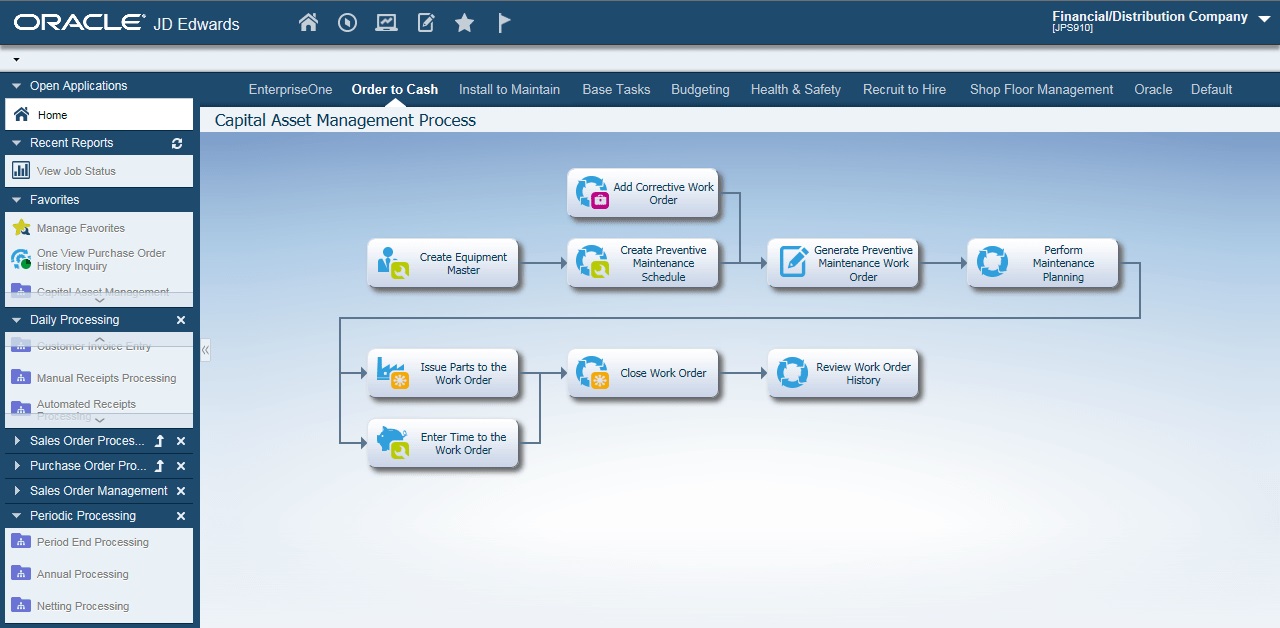Select Home under Open Applications

[x=99, y=115]
